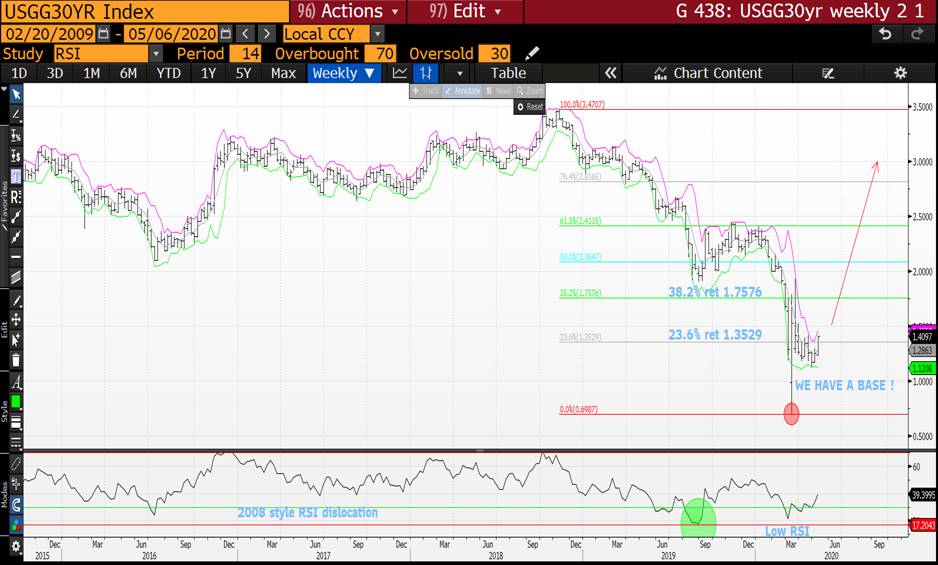Click the Track button
Screen dimensions: 938x565
[x=427, y=91]
